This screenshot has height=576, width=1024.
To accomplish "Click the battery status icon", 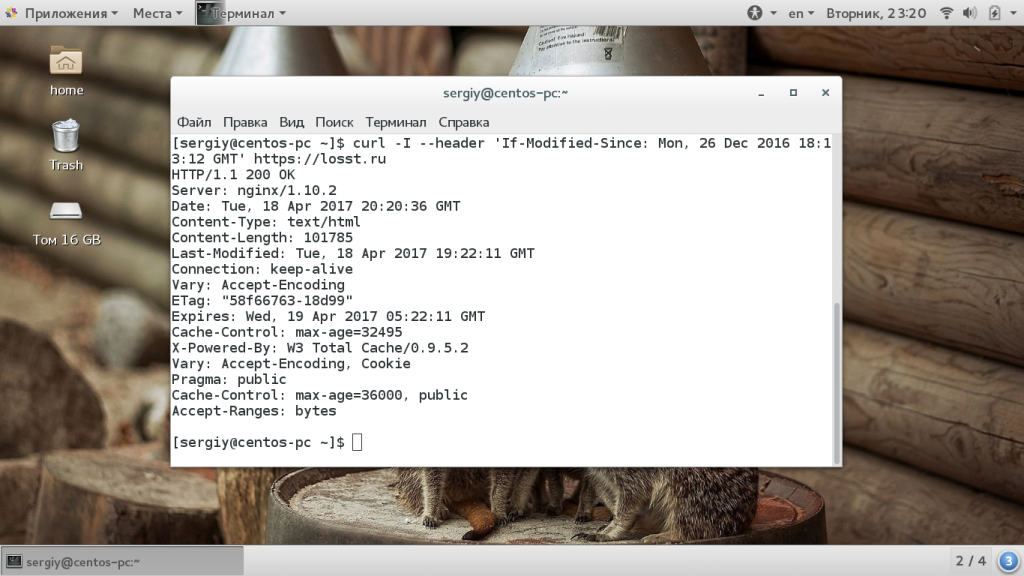I will (x=995, y=13).
